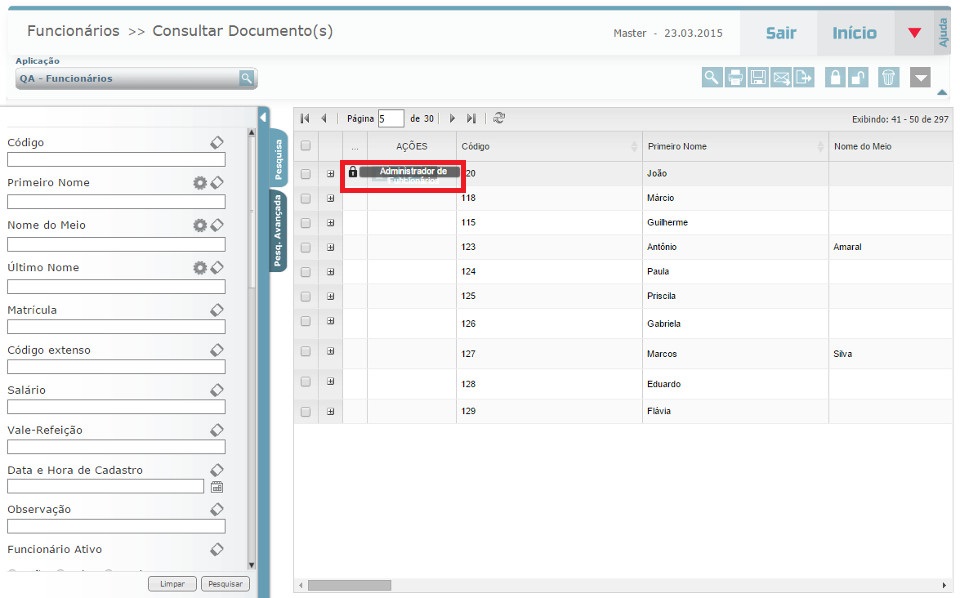The height and width of the screenshot is (598, 960).
Task: Click the save floppy disk icon
Action: 758,78
